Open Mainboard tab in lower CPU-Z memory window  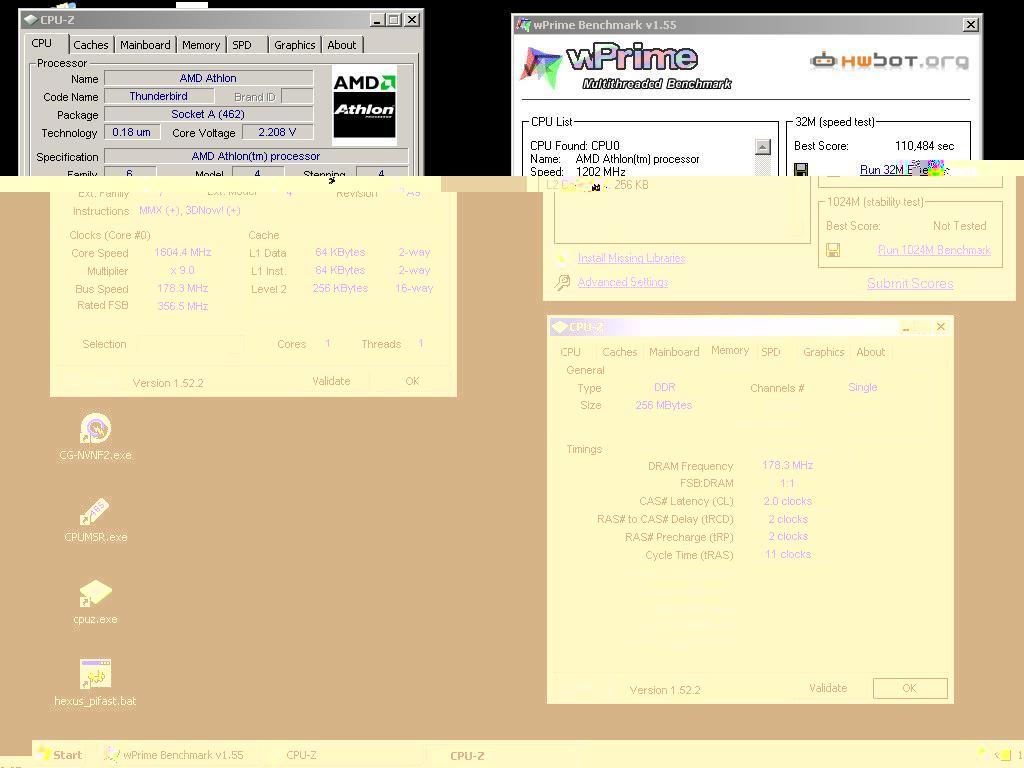tap(674, 352)
